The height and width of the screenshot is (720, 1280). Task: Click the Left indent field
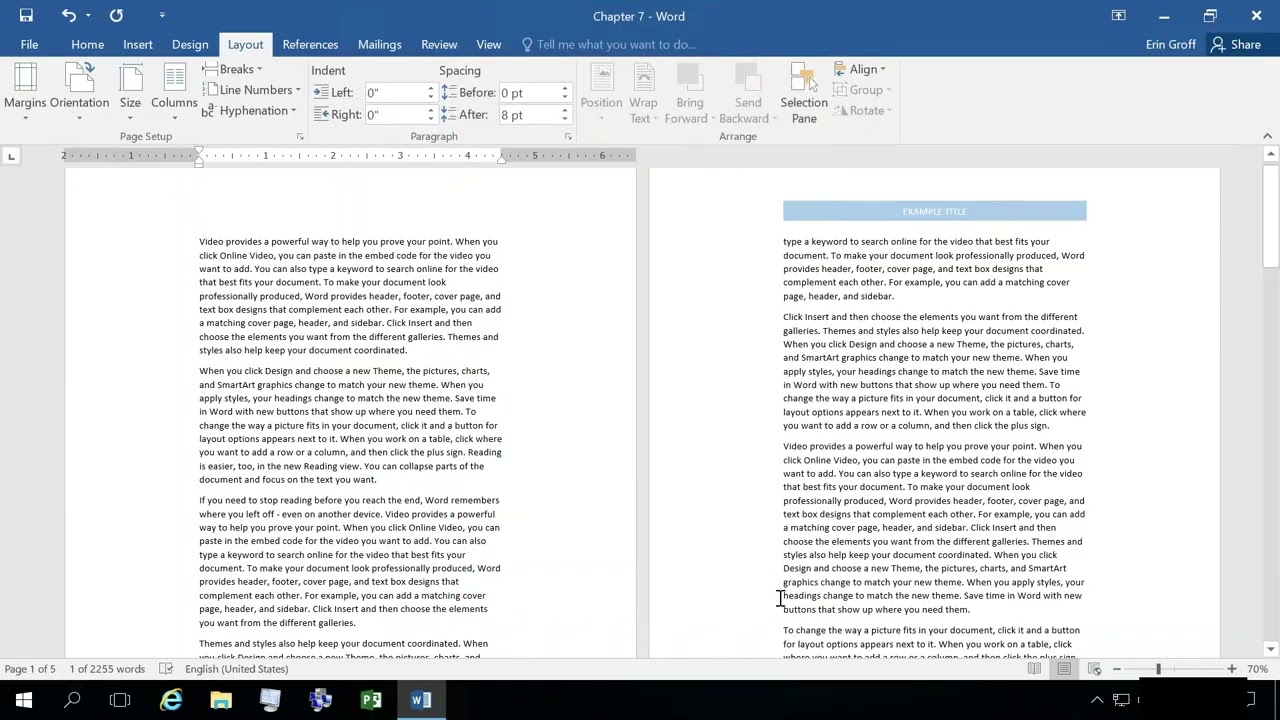click(x=397, y=93)
